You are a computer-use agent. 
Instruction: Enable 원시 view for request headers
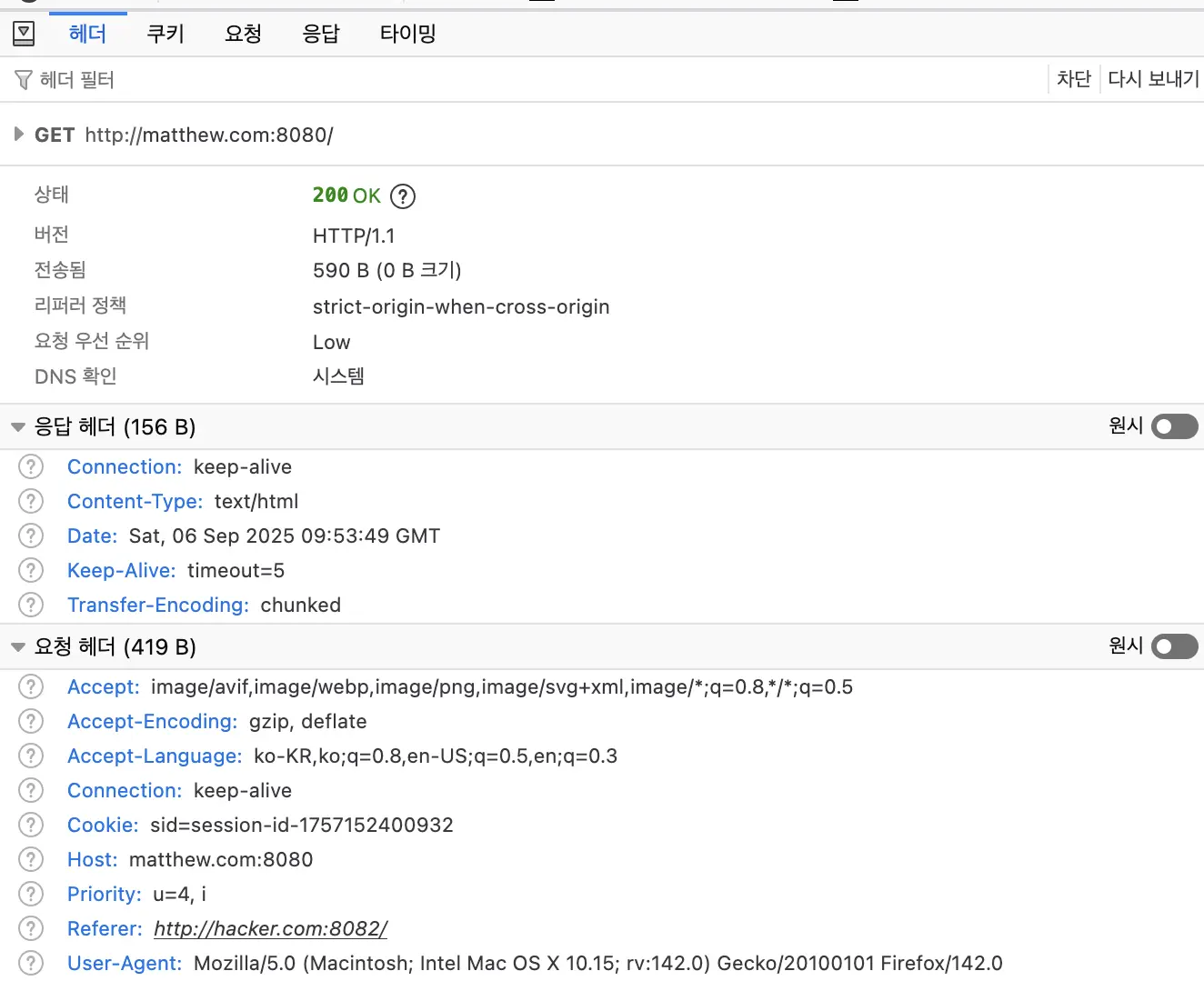tap(1174, 646)
